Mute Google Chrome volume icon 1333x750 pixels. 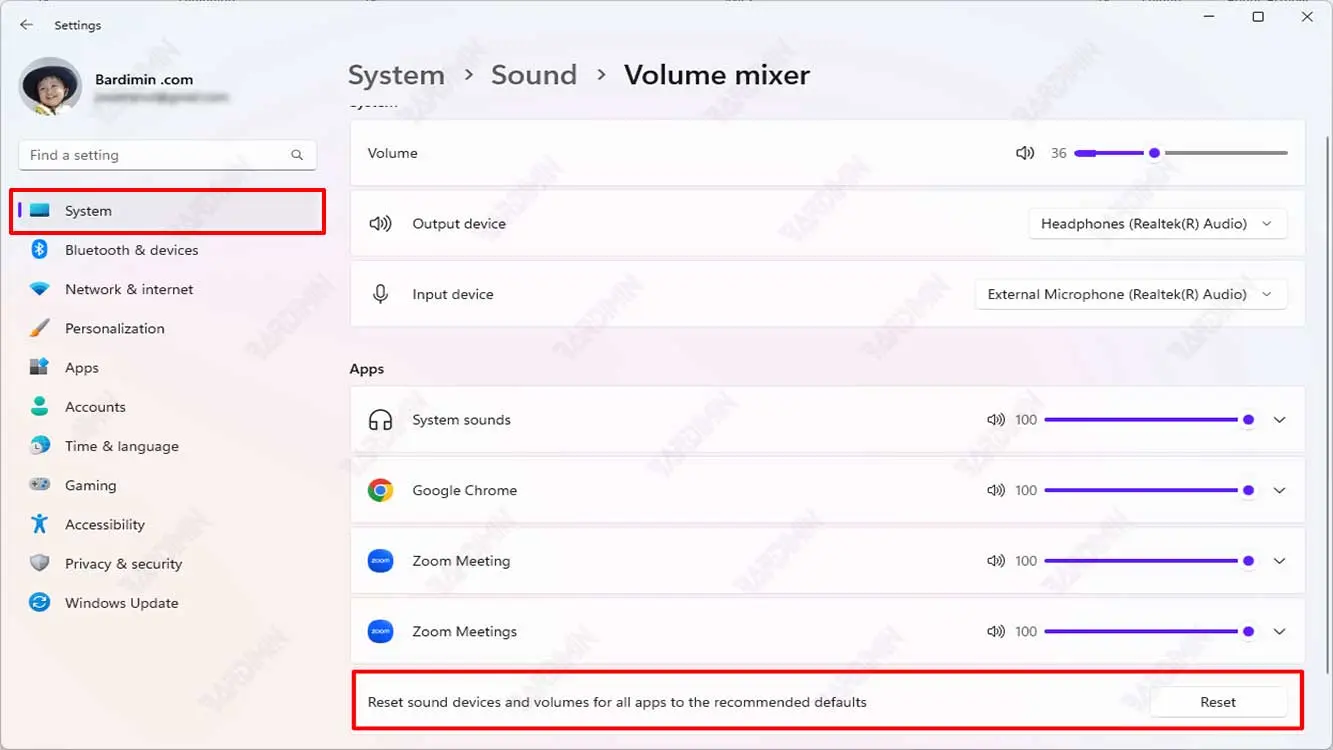click(995, 491)
